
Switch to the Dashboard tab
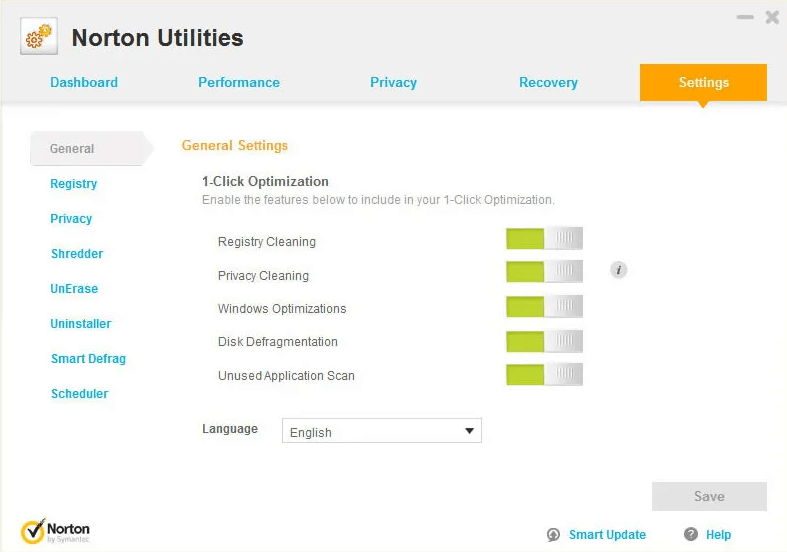tap(84, 83)
